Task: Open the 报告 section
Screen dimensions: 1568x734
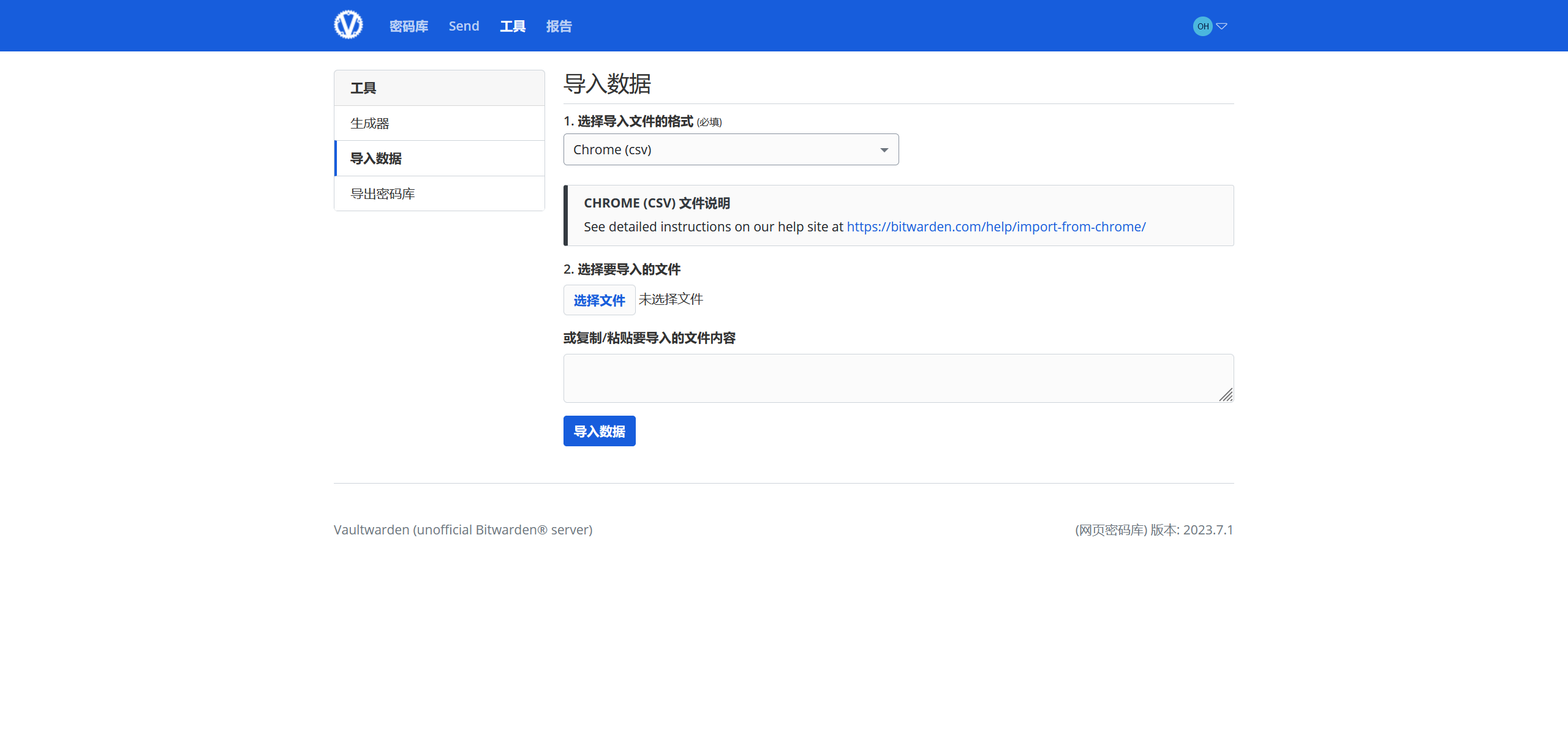Action: [558, 26]
